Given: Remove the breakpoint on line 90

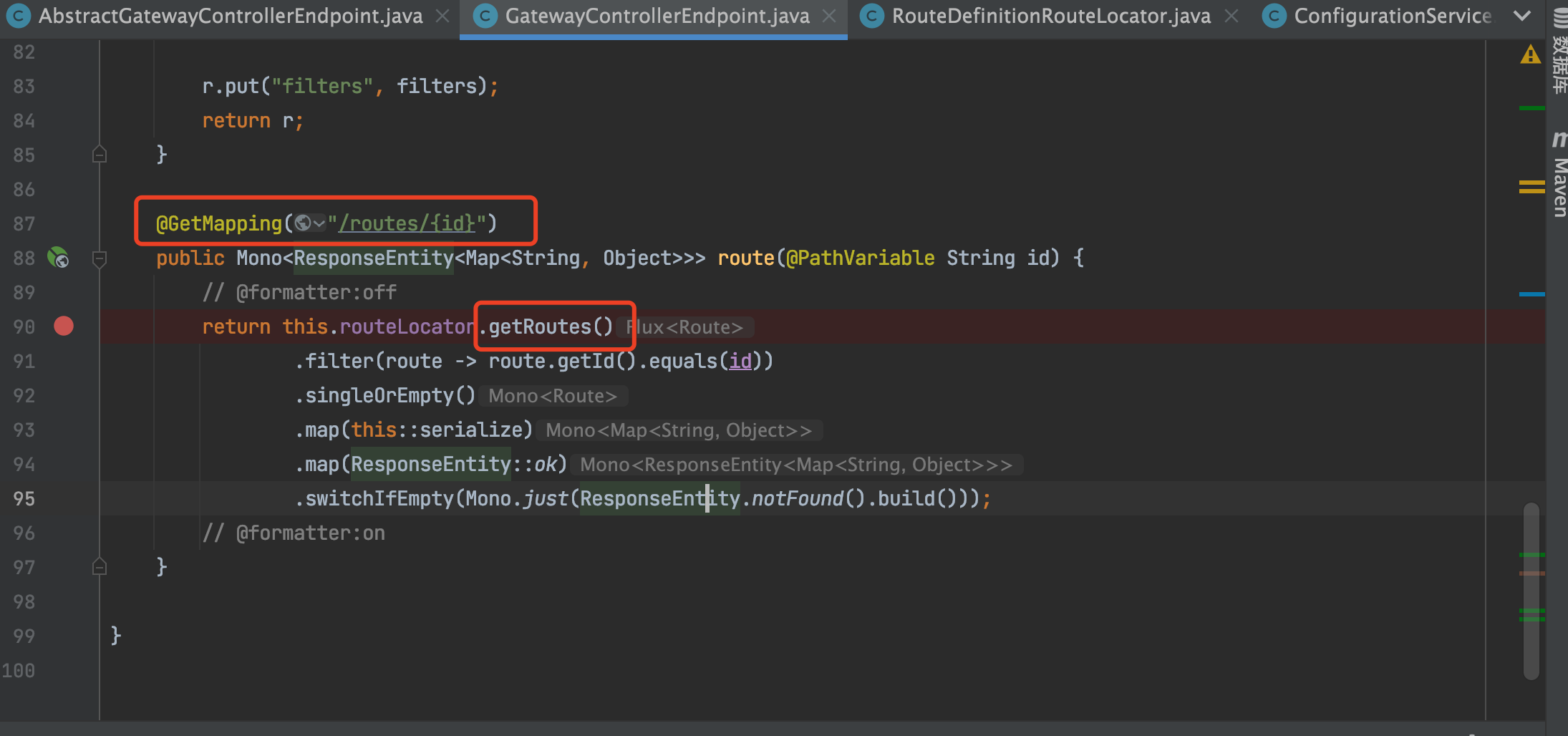Looking at the screenshot, I should [64, 326].
